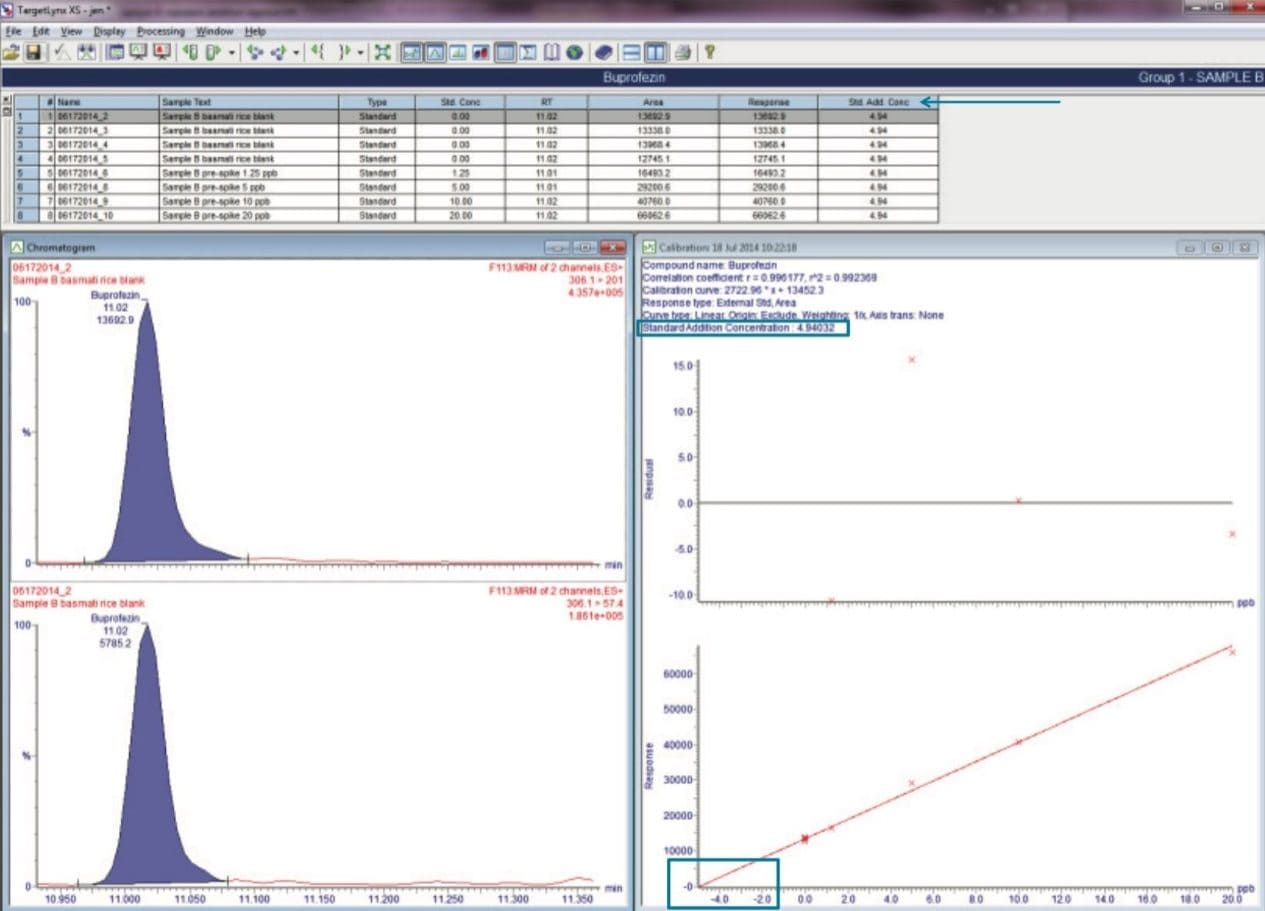Click the yellow question mark help icon
Viewport: 1265px width, 911px height.
point(709,52)
